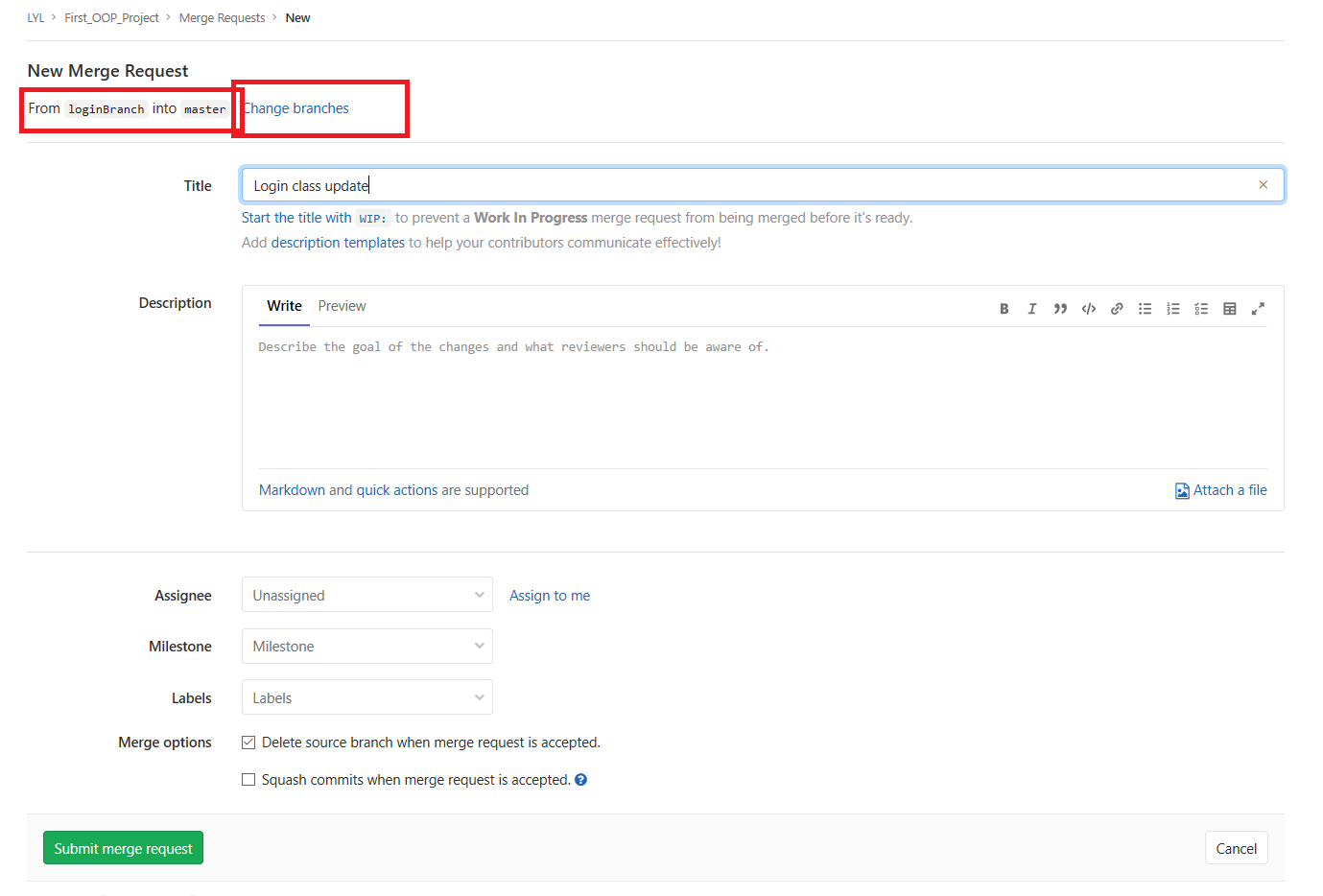Cancel the new merge request
The height and width of the screenshot is (896, 1323).
1236,848
